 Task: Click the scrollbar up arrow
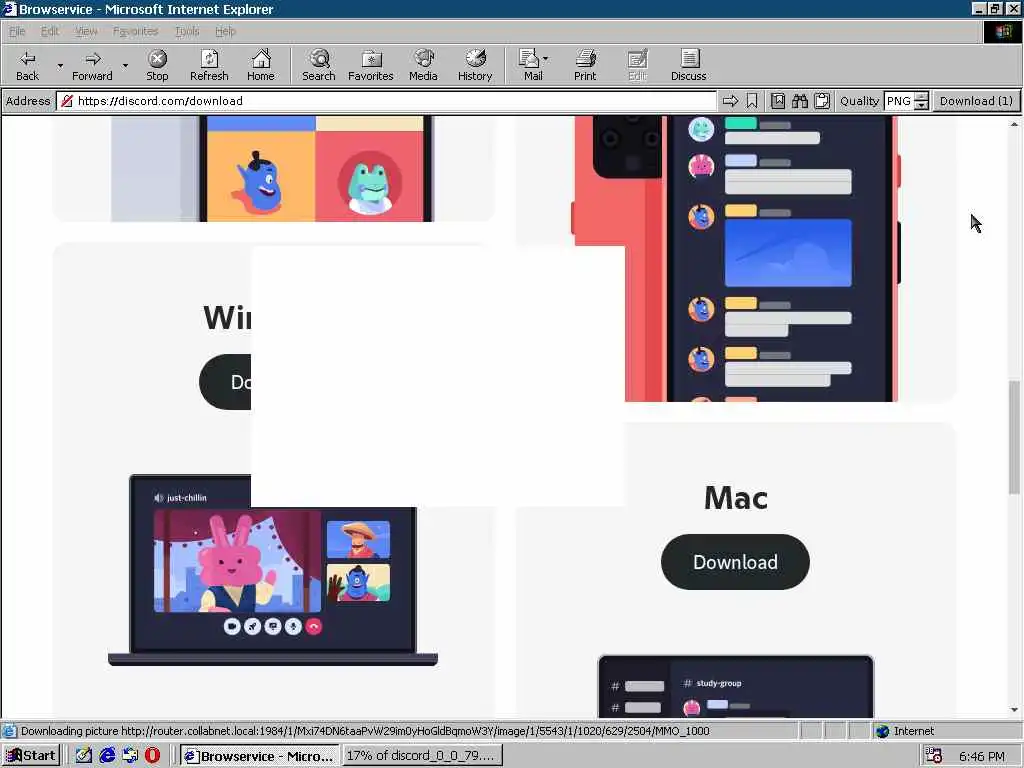click(1014, 123)
